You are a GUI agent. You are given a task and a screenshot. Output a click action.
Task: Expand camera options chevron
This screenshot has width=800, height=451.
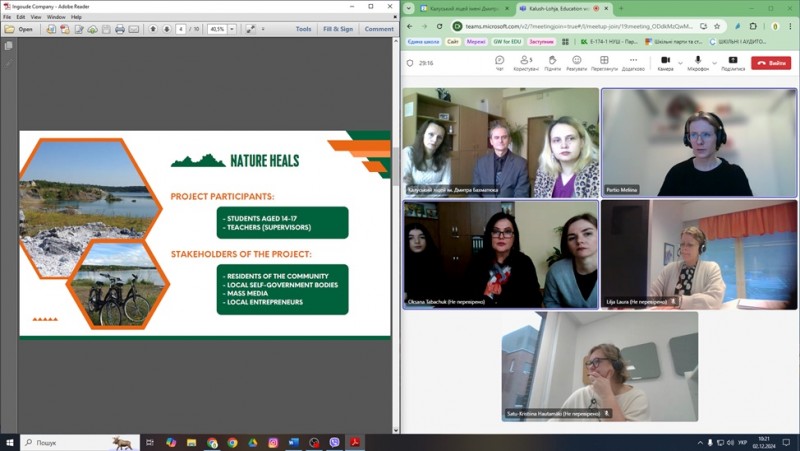(681, 63)
